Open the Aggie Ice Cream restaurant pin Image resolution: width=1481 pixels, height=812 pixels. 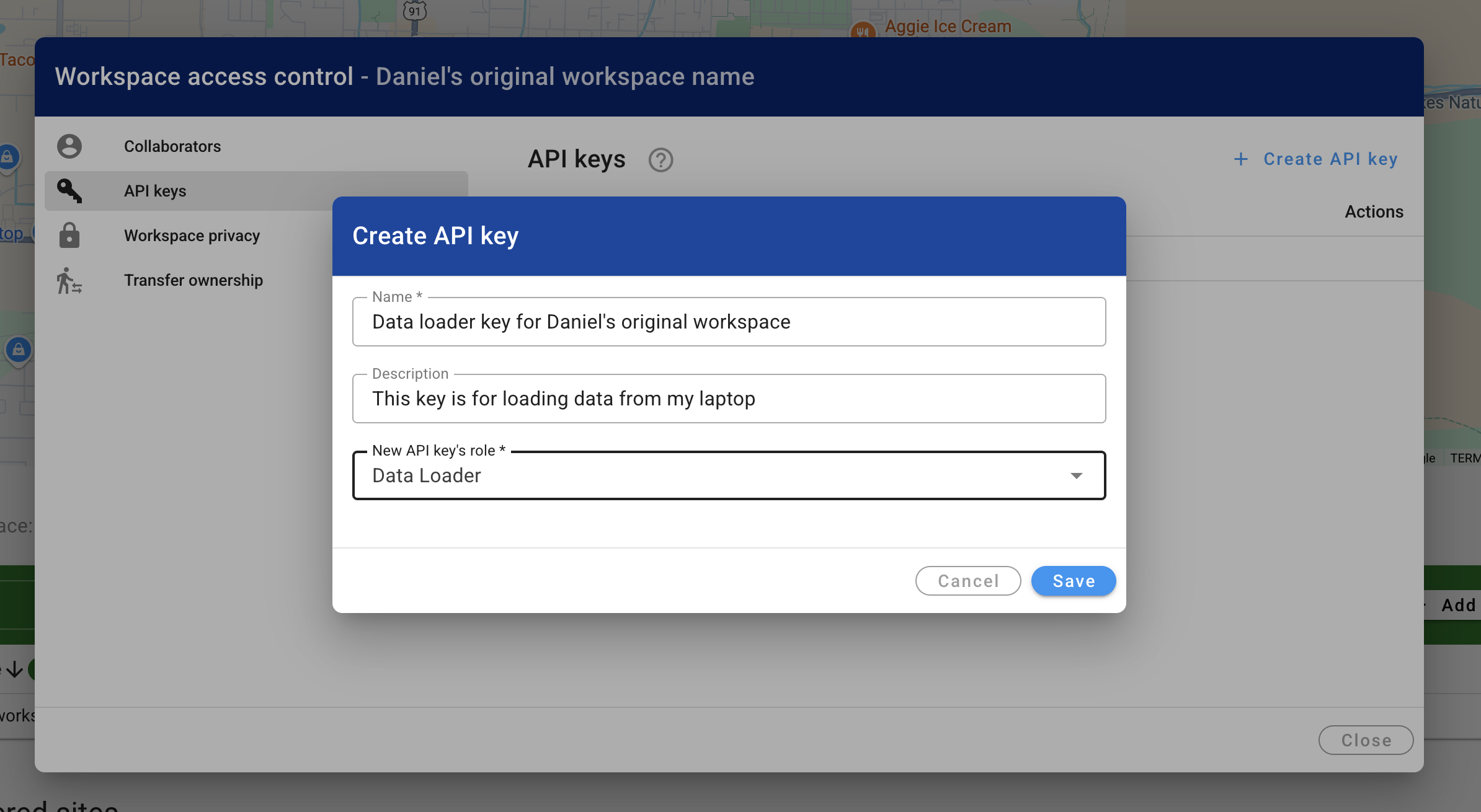pyautogui.click(x=863, y=31)
